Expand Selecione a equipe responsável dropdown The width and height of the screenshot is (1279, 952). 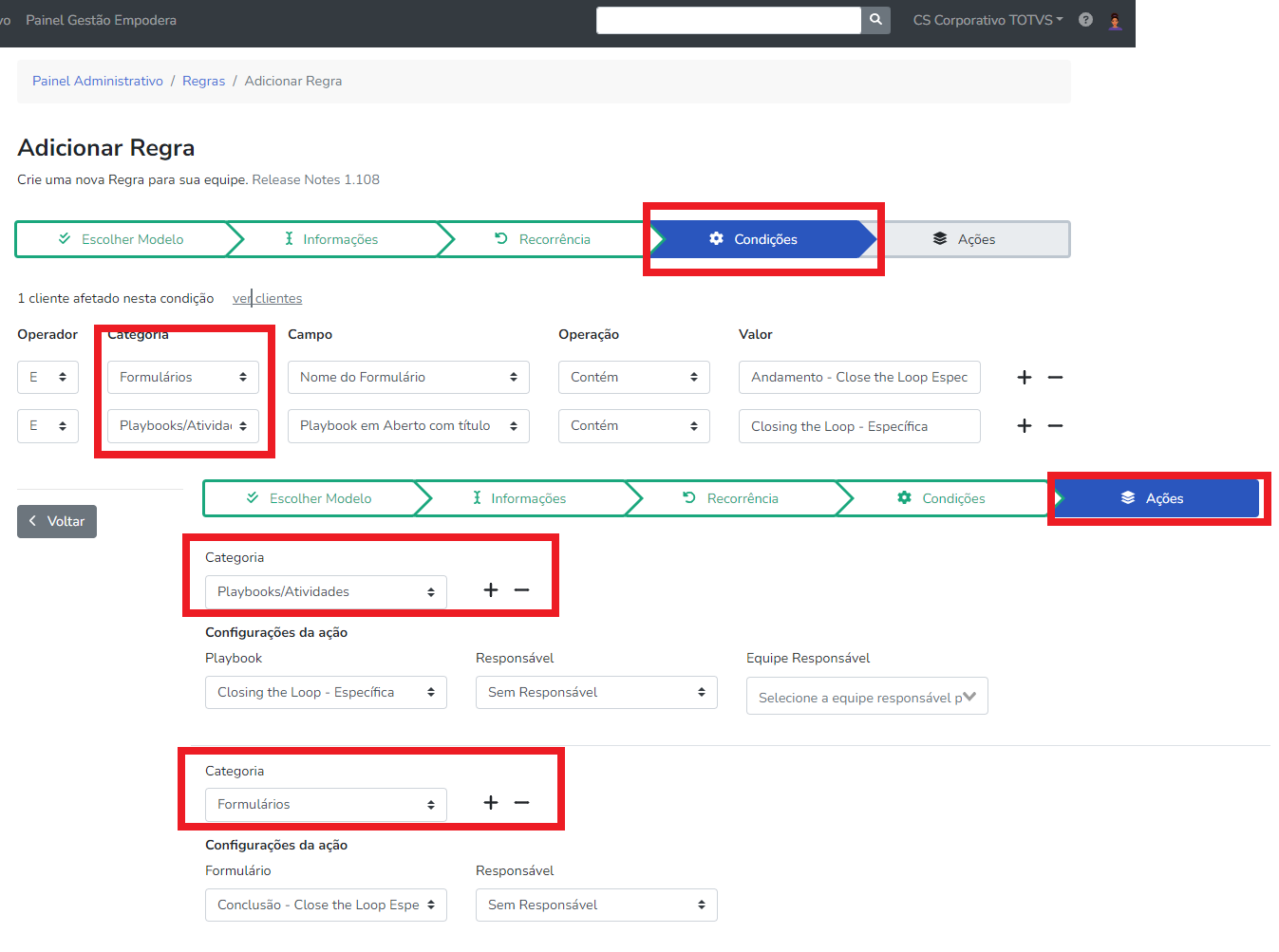(867, 697)
